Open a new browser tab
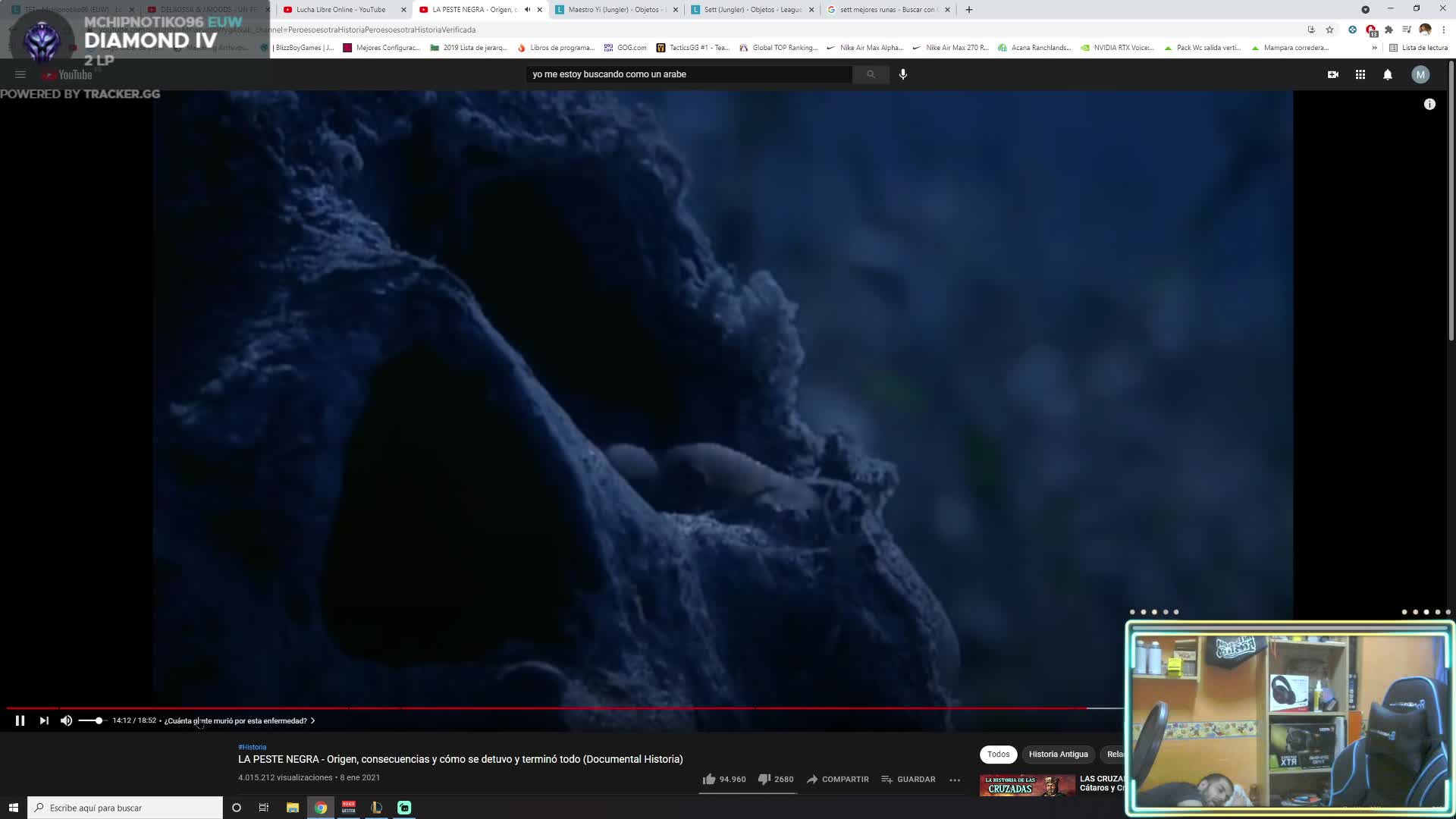1456x819 pixels. (968, 10)
